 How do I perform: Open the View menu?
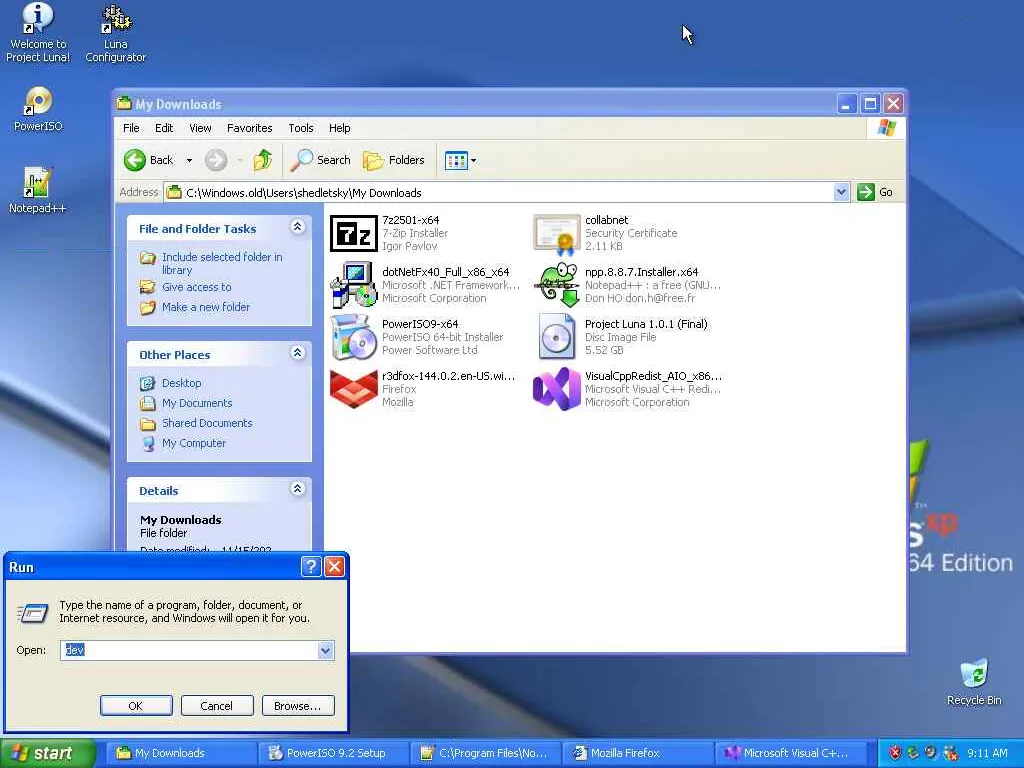click(200, 128)
